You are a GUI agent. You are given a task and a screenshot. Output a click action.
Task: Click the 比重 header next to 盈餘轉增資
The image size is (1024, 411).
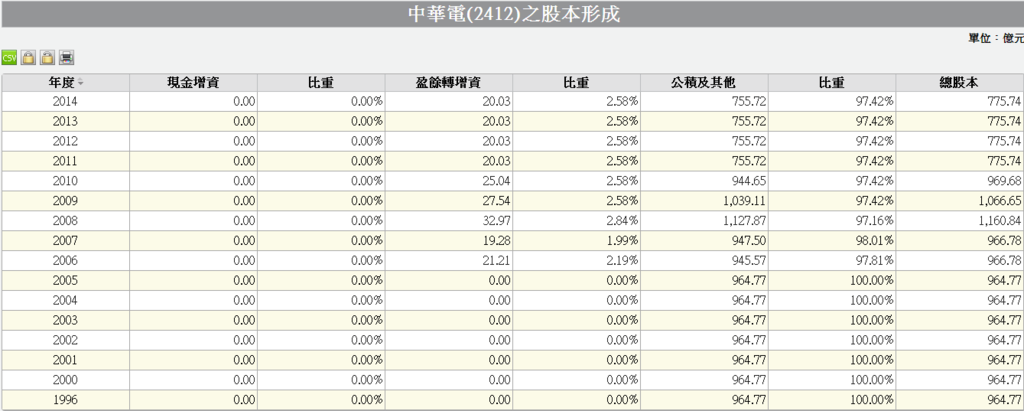tap(577, 83)
